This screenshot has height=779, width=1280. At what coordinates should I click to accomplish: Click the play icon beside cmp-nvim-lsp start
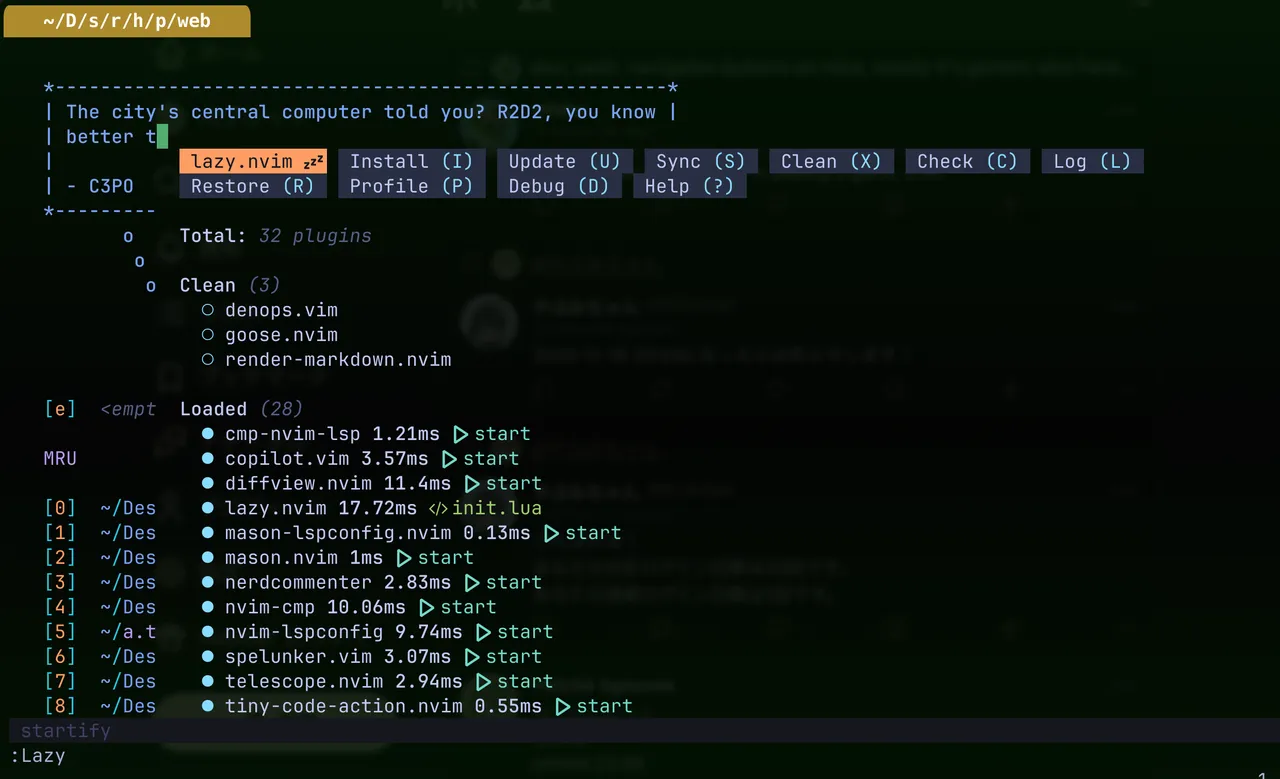(x=461, y=434)
